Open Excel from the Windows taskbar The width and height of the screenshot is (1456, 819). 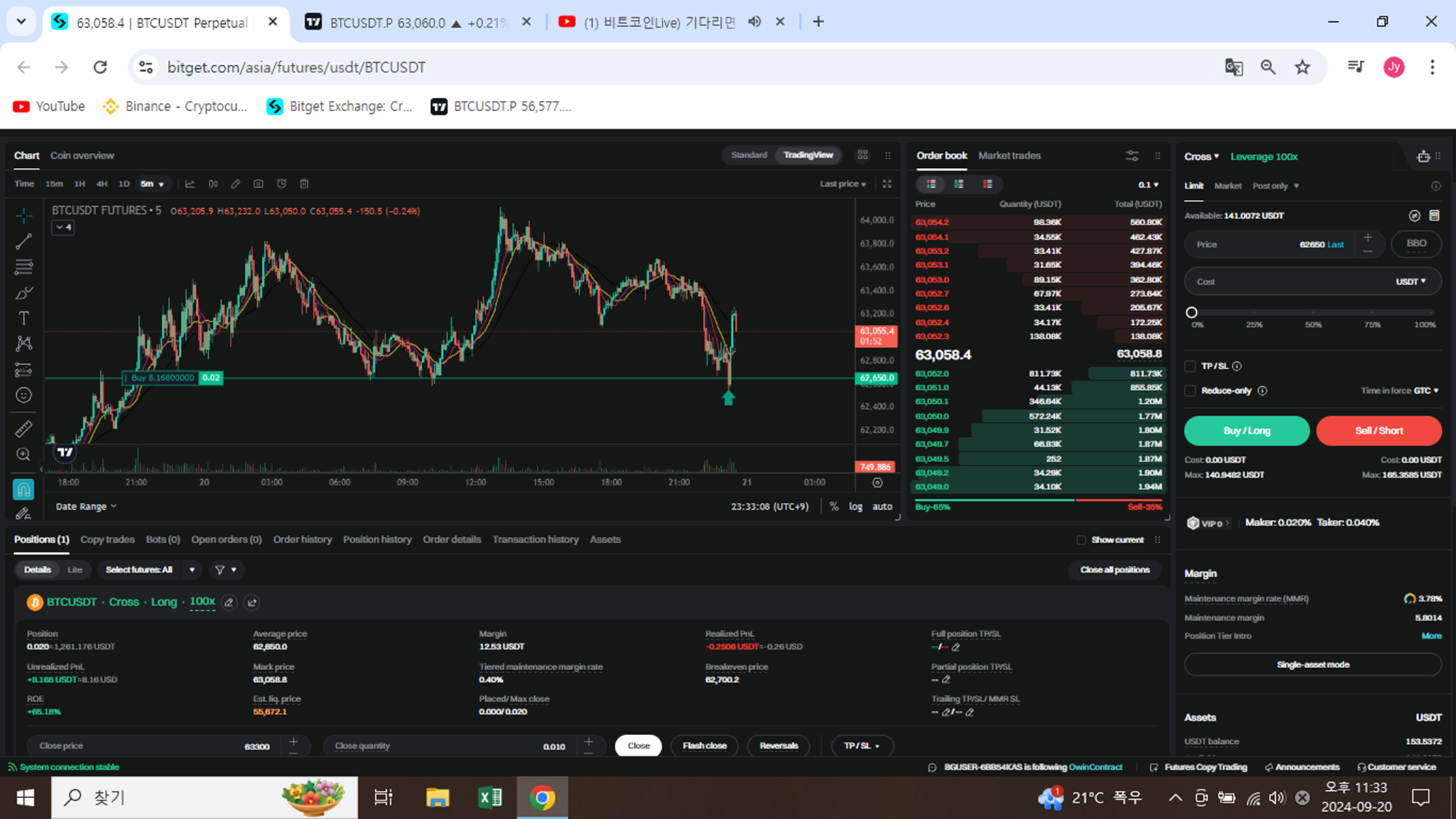click(490, 797)
